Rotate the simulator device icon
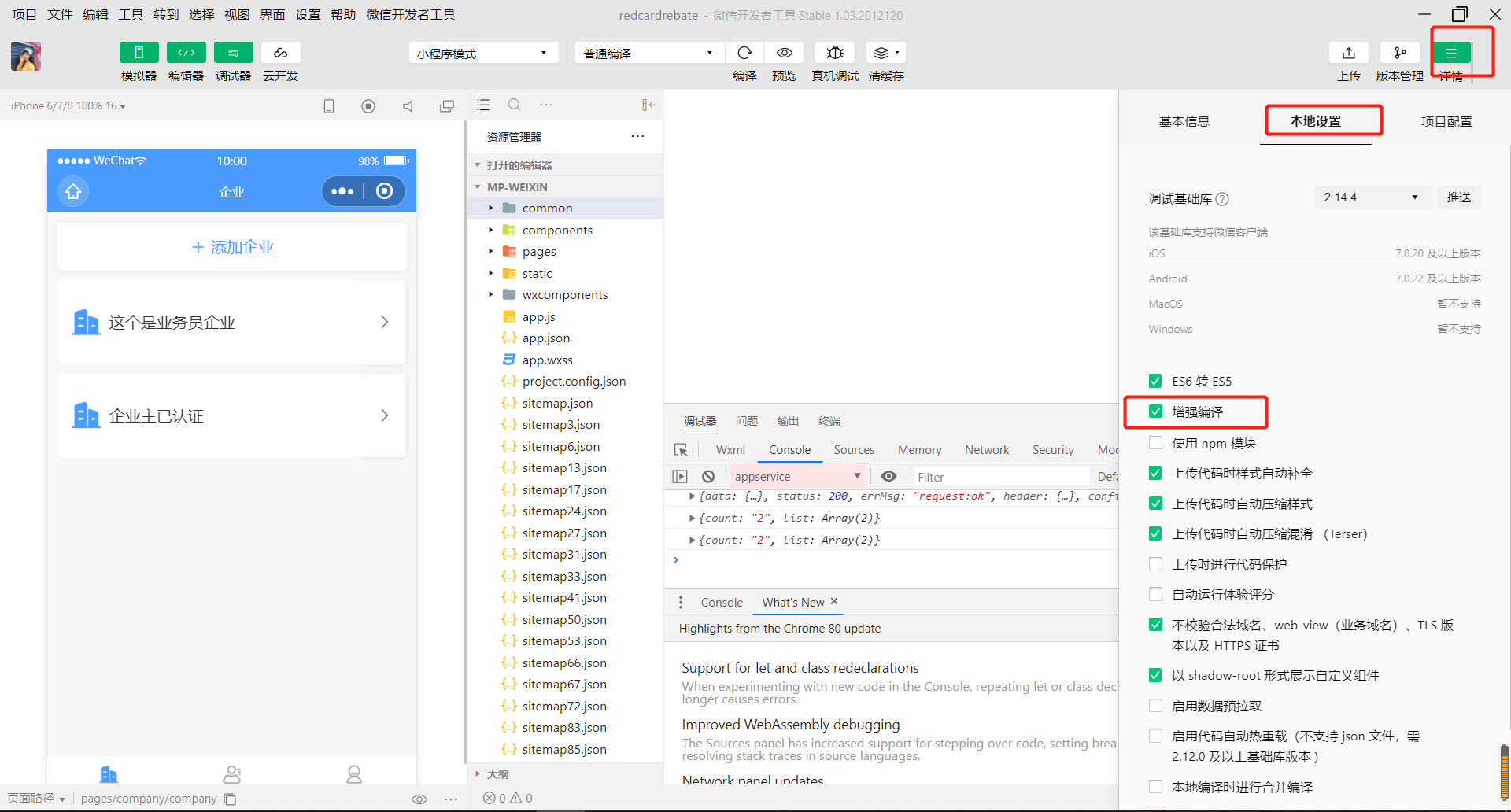The image size is (1511, 812). click(x=329, y=105)
